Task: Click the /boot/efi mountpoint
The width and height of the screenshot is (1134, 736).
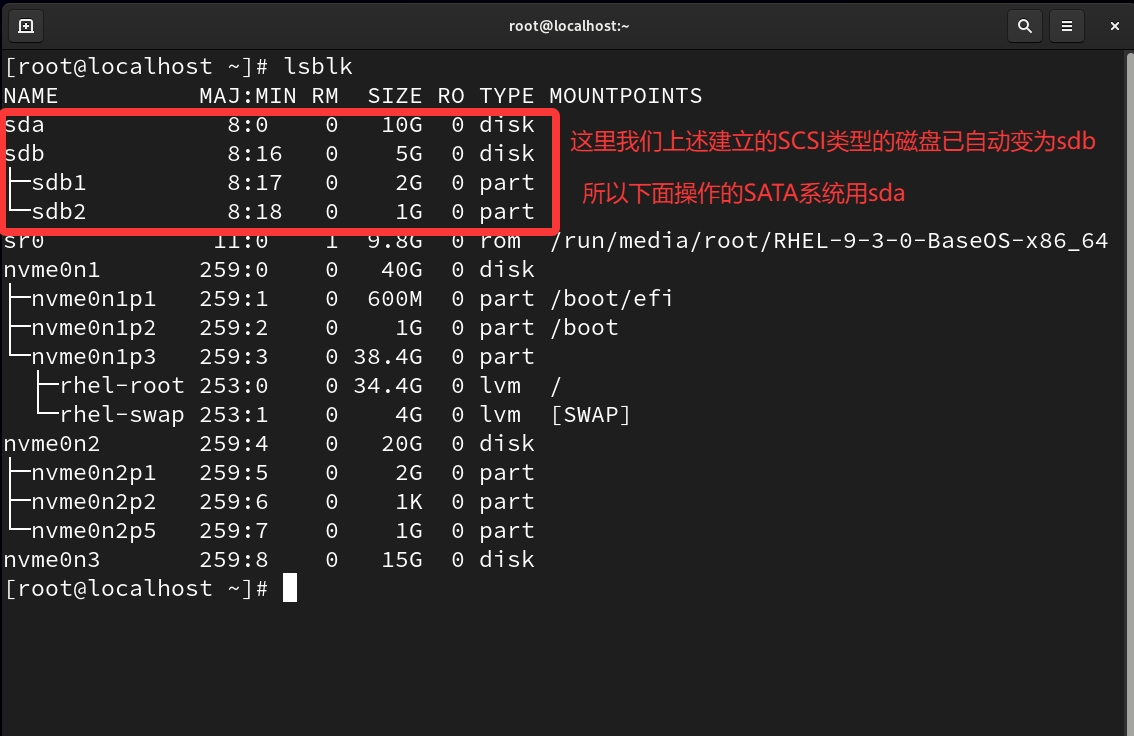Action: (x=612, y=299)
